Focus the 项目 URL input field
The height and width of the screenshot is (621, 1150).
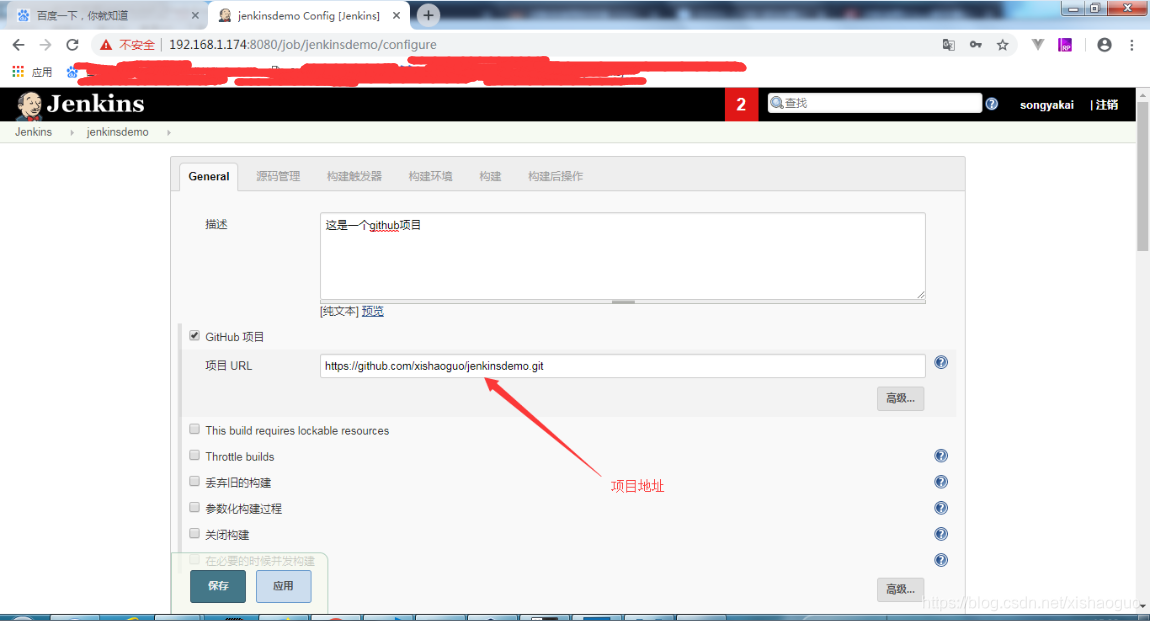[623, 366]
